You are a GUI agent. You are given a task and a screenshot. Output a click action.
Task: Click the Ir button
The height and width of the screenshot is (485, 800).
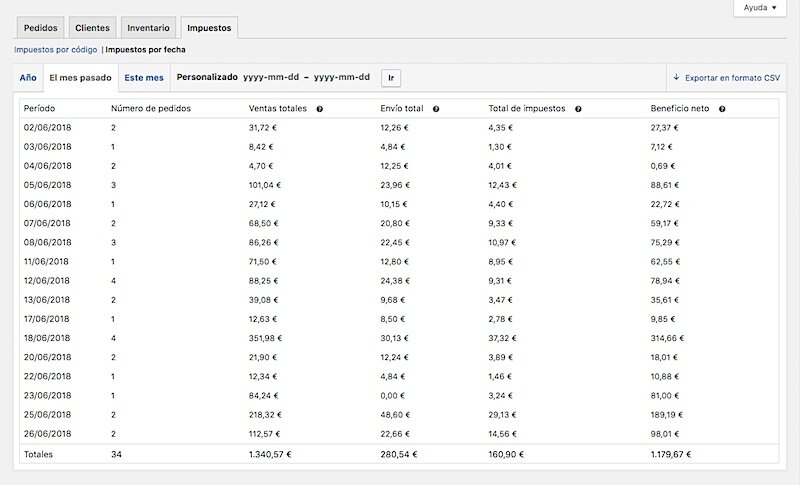click(x=391, y=78)
